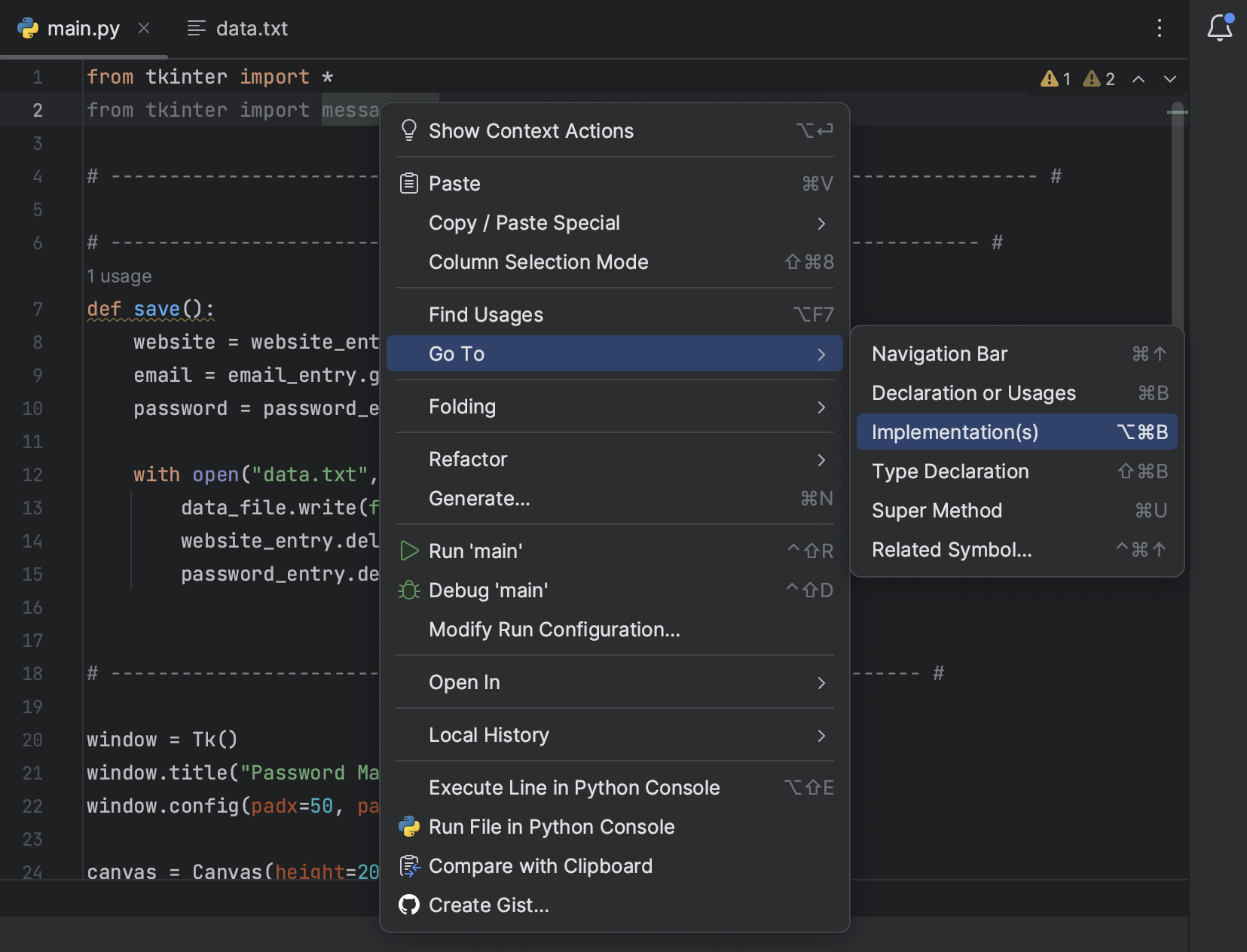Expand the Go To submenu arrow
The width and height of the screenshot is (1247, 952).
[x=821, y=354]
